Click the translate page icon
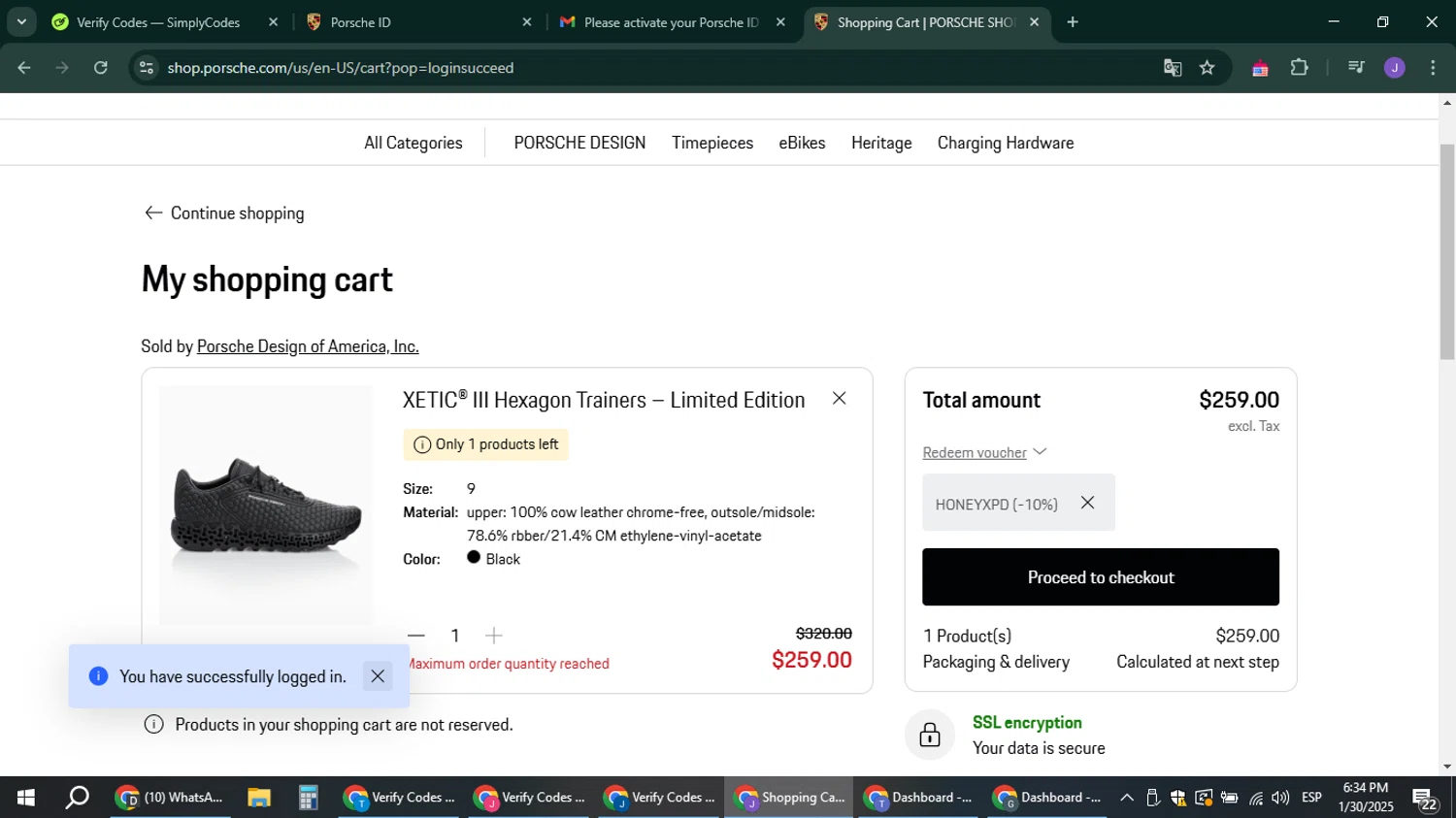 (1173, 68)
